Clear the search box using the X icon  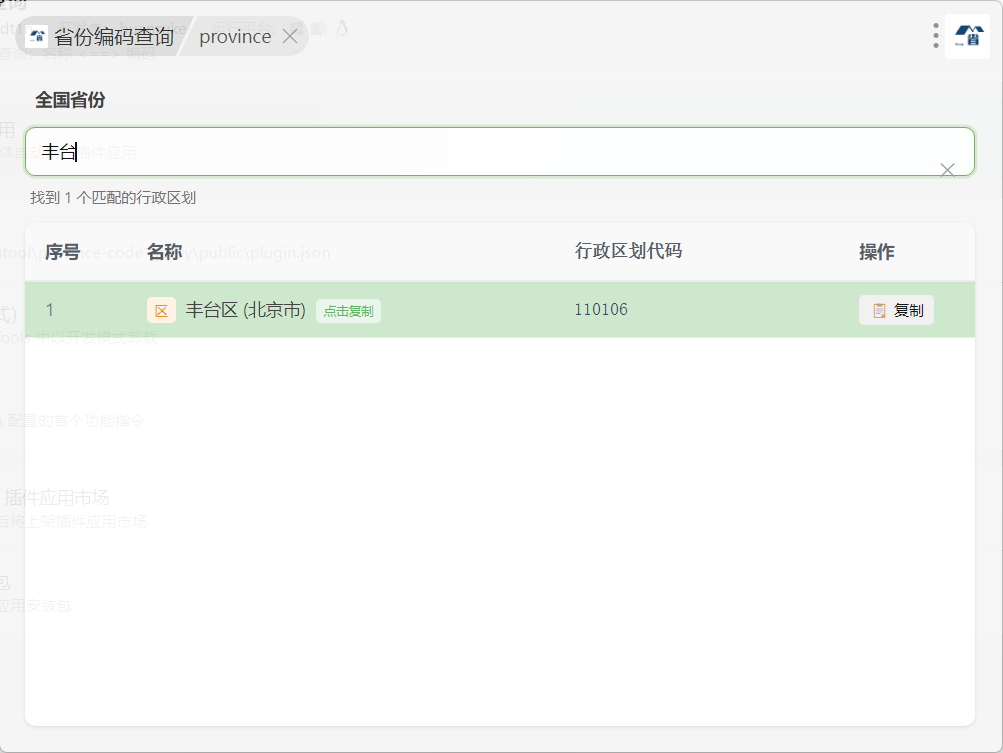coord(947,169)
